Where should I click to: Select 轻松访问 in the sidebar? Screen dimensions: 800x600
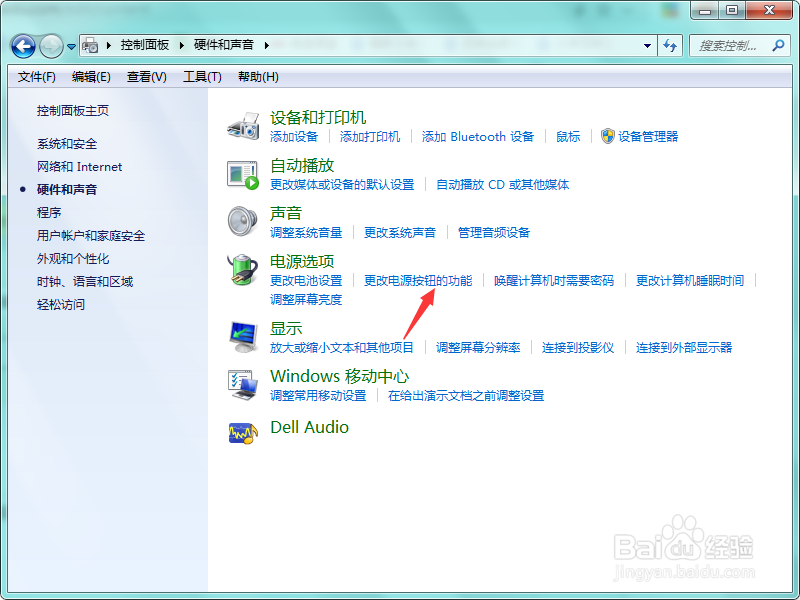pyautogui.click(x=61, y=305)
